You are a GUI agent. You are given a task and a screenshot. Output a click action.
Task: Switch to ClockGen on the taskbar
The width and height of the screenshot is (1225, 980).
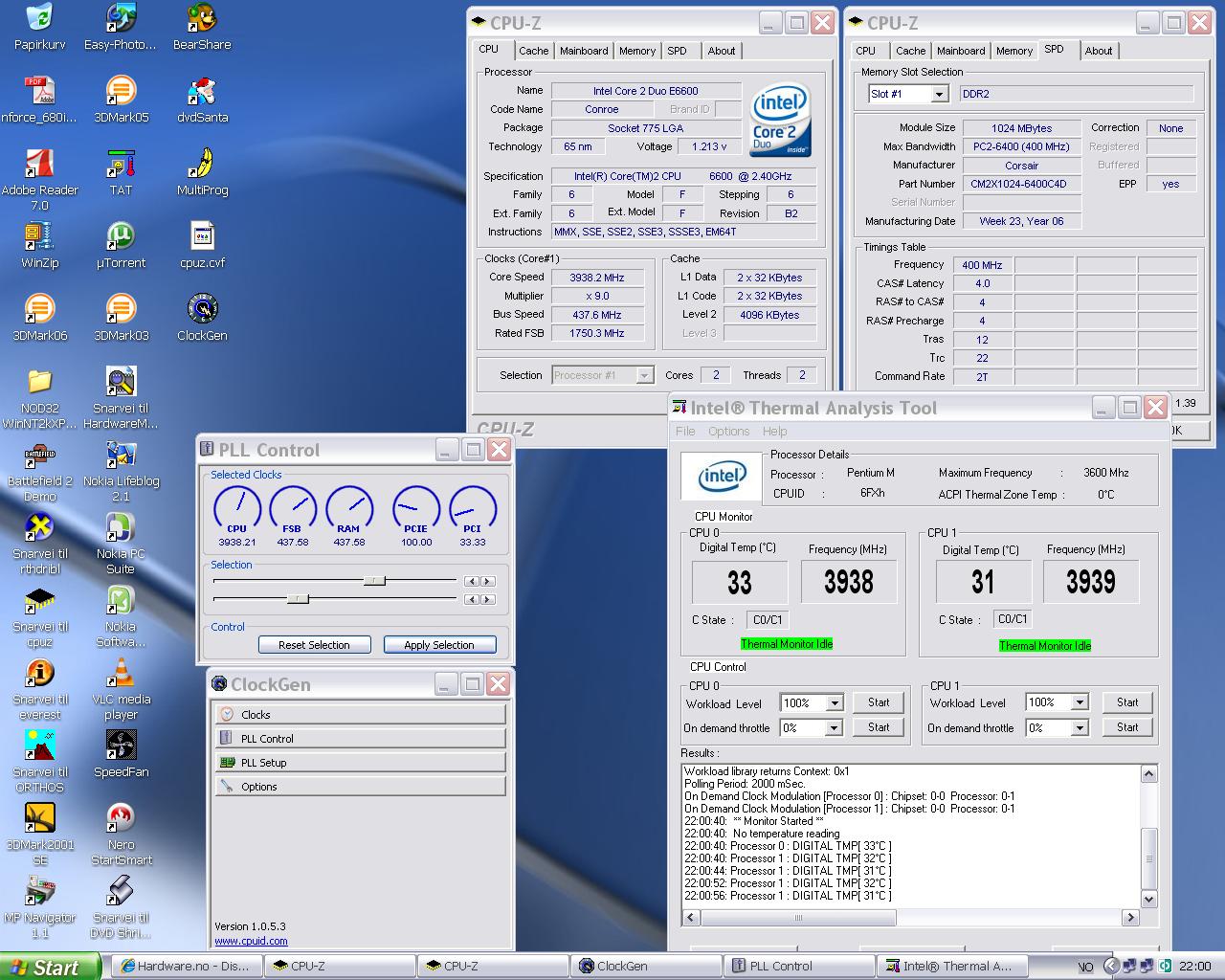pos(646,967)
